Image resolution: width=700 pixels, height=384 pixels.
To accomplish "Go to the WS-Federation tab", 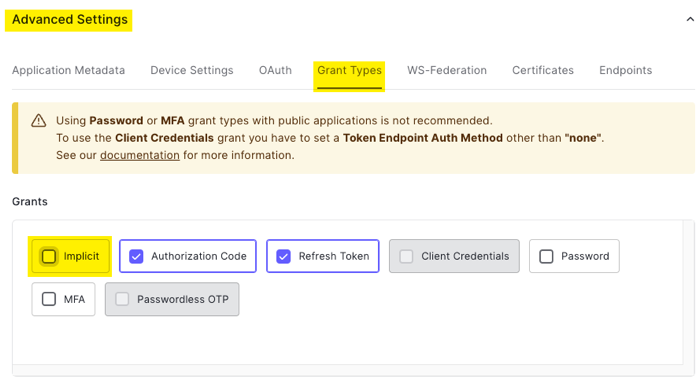I will pos(447,70).
